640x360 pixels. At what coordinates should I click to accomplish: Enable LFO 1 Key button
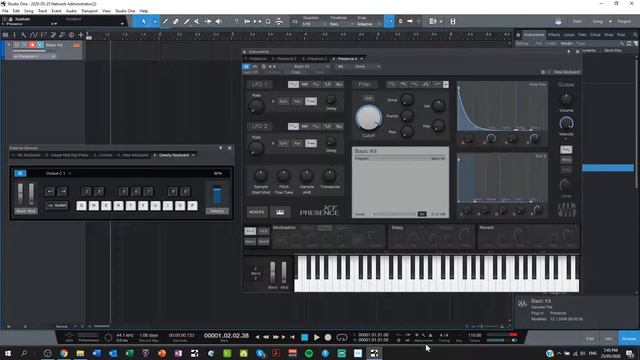(297, 101)
